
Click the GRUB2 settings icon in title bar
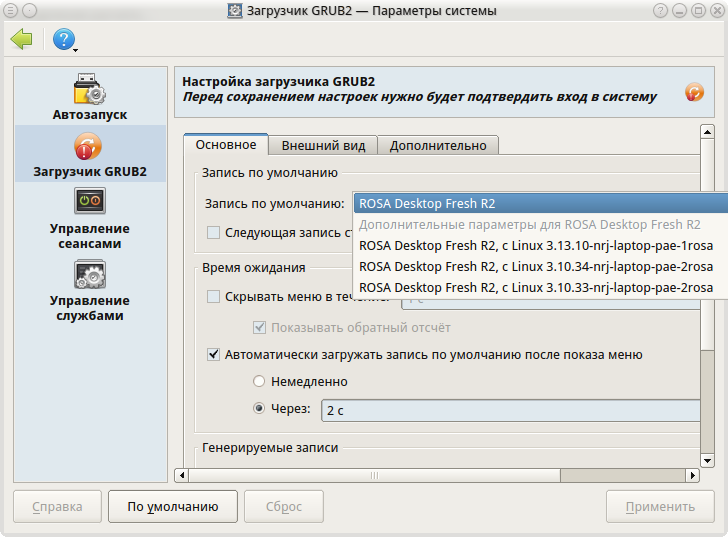234,10
